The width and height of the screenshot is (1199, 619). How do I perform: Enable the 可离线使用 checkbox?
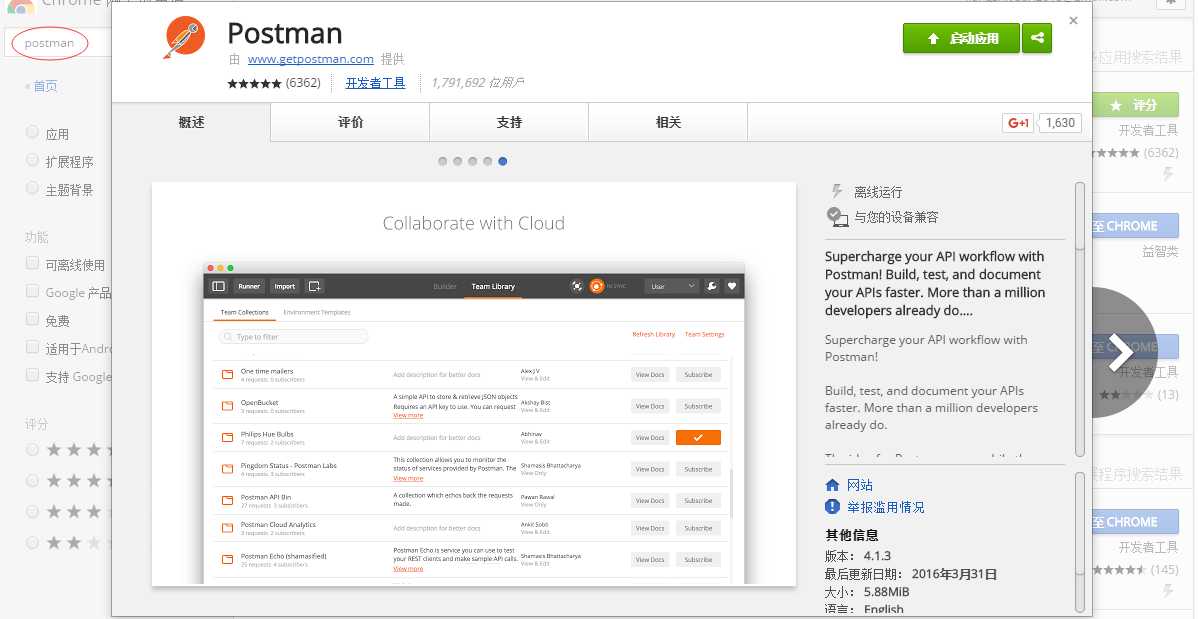pos(32,263)
